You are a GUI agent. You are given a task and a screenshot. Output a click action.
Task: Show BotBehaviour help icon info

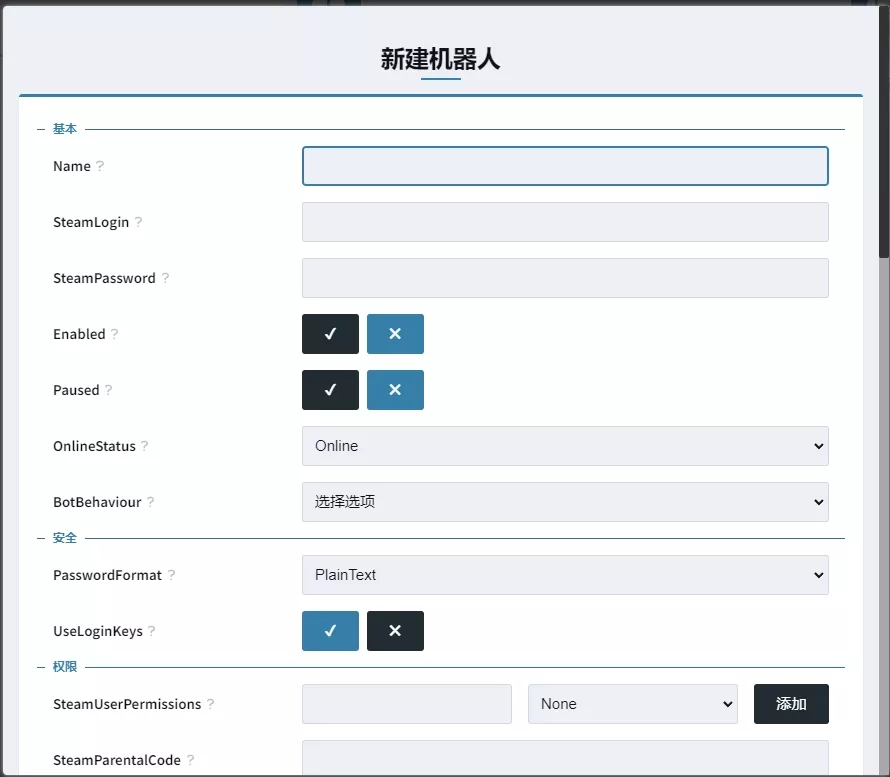point(151,503)
